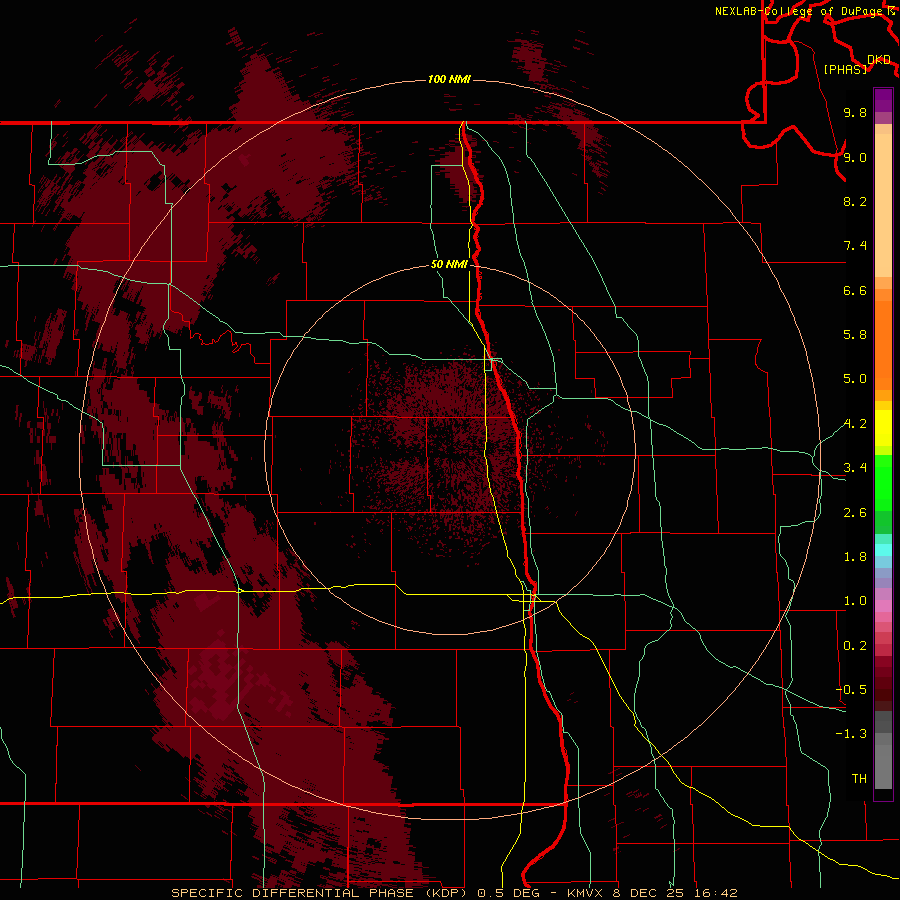The height and width of the screenshot is (900, 900).
Task: Click the cyan color bar segment
Action: (x=883, y=550)
